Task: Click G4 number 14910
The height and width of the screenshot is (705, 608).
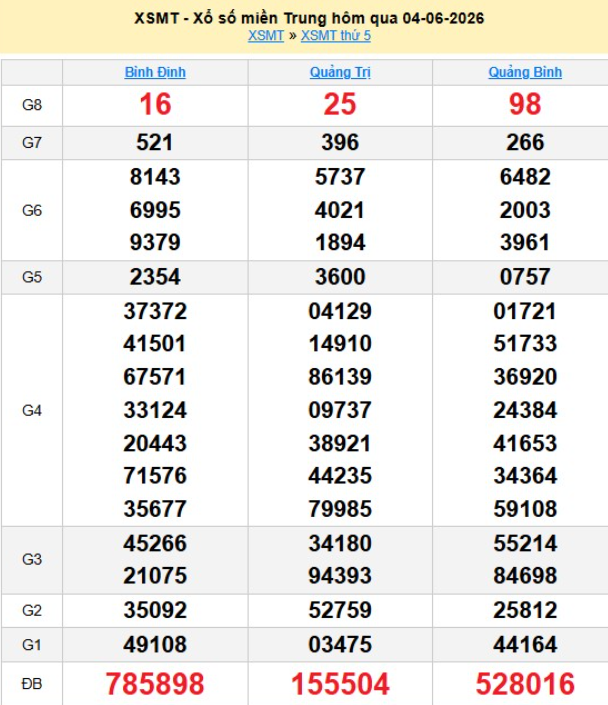Action: tap(340, 344)
